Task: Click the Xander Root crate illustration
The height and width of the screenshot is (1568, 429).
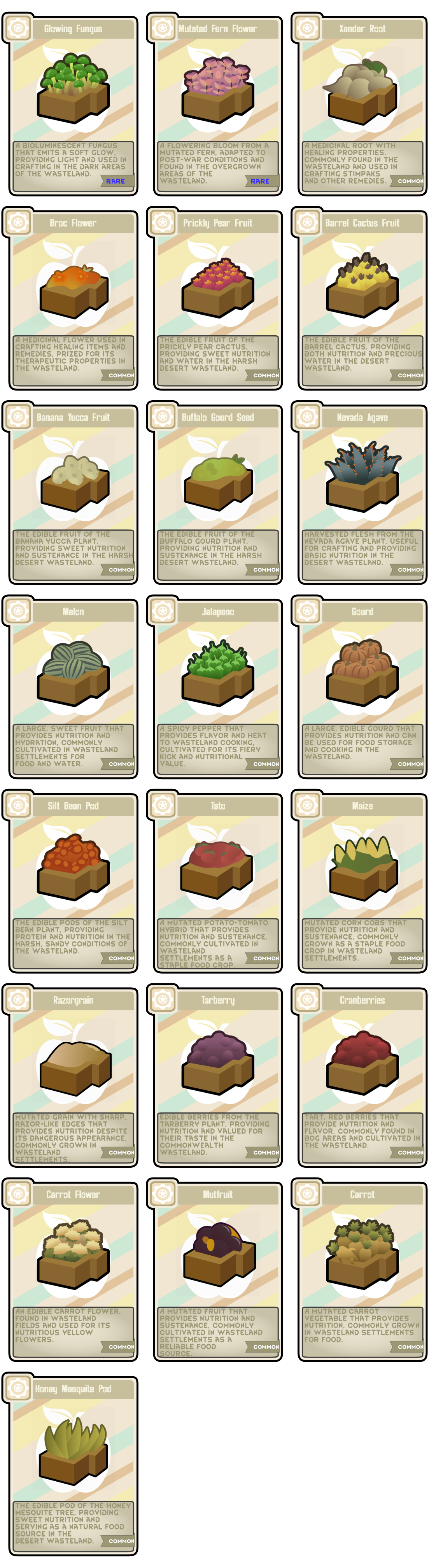Action: pyautogui.click(x=362, y=90)
